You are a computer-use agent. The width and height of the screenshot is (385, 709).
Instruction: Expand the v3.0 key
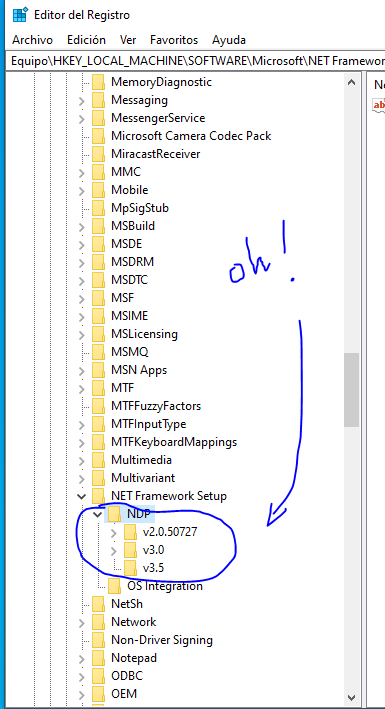[x=114, y=551]
